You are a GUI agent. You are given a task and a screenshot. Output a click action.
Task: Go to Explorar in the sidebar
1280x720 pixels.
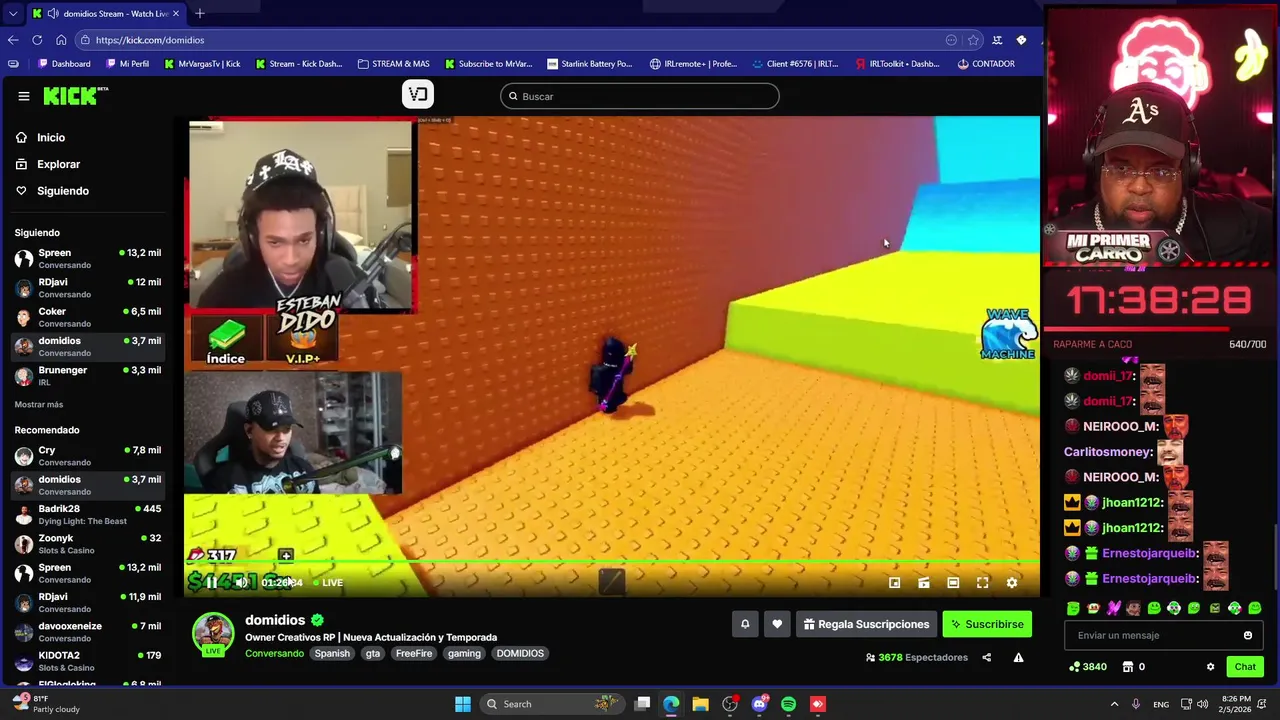58,164
